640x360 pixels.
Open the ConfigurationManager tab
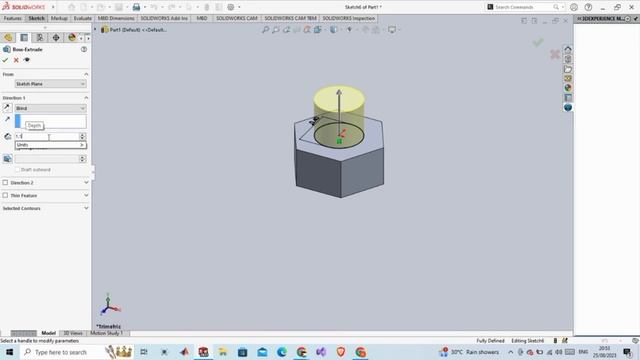[x=40, y=38]
